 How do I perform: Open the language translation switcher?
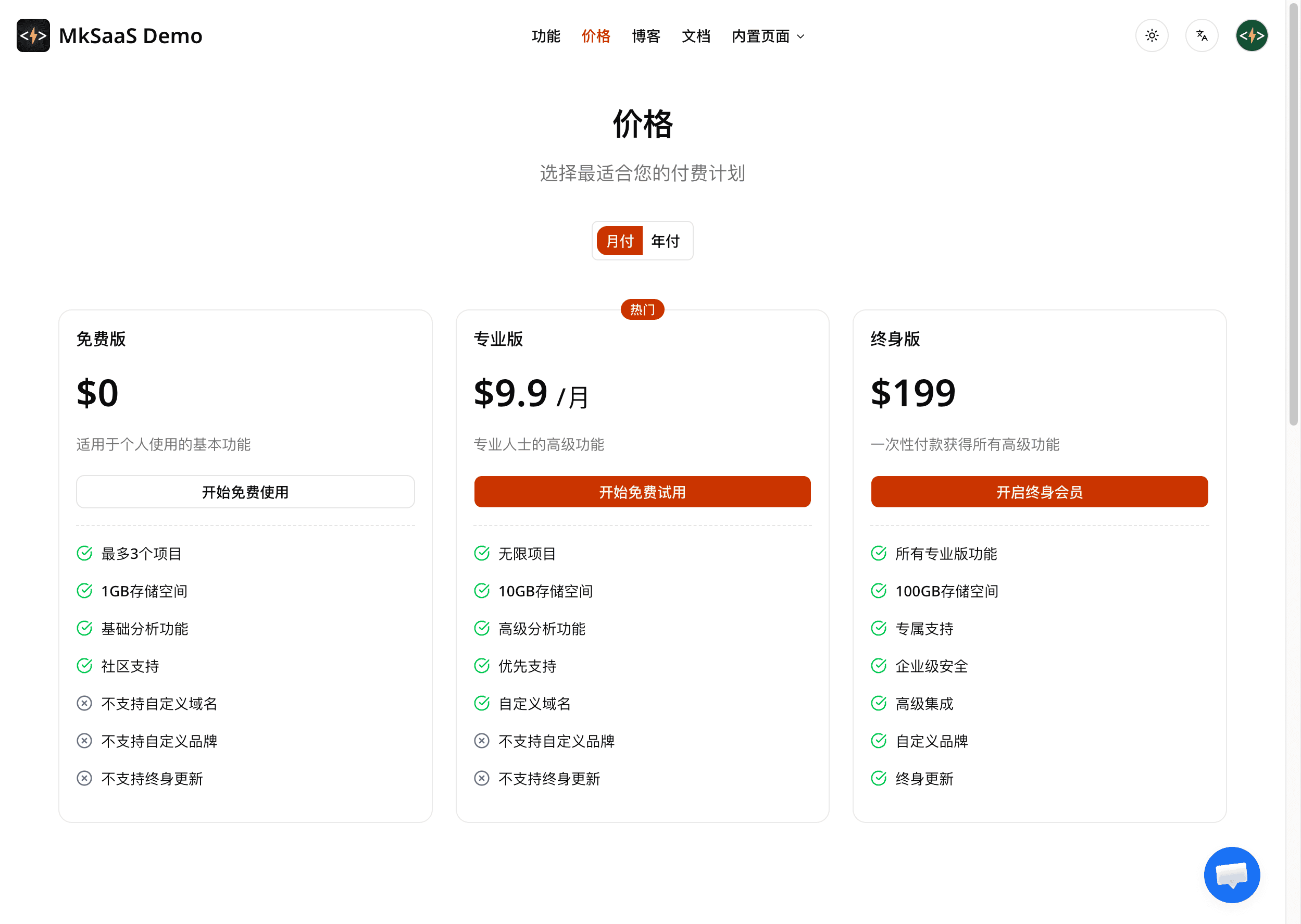click(1202, 36)
